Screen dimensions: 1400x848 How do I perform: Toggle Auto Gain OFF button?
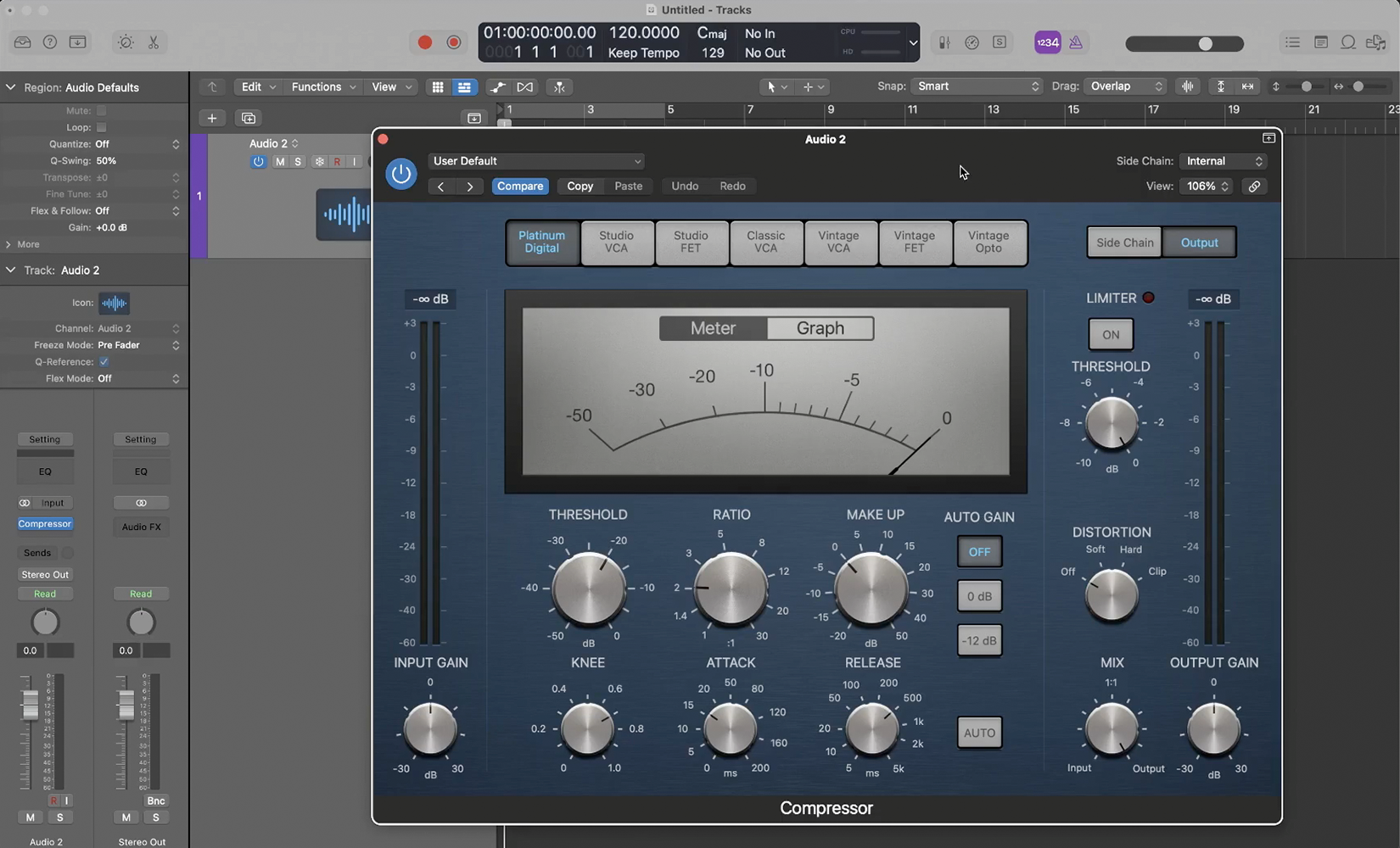click(x=979, y=552)
